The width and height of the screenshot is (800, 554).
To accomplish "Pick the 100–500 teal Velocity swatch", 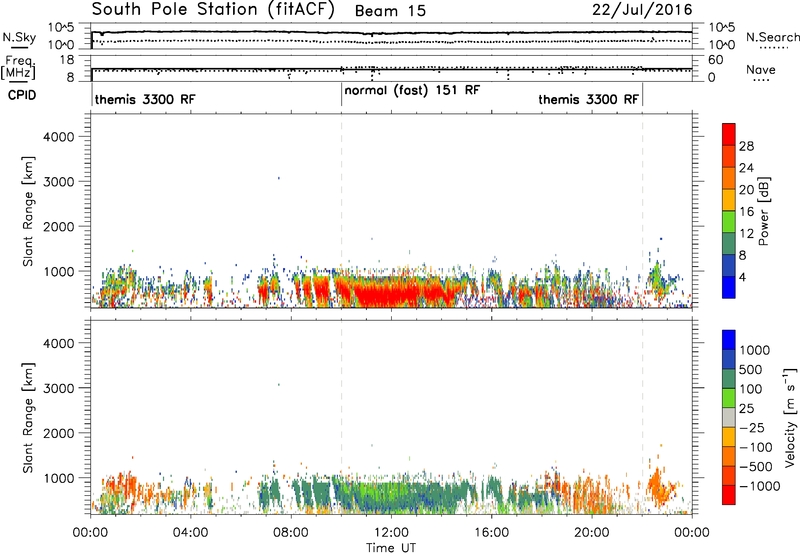I will [x=729, y=379].
